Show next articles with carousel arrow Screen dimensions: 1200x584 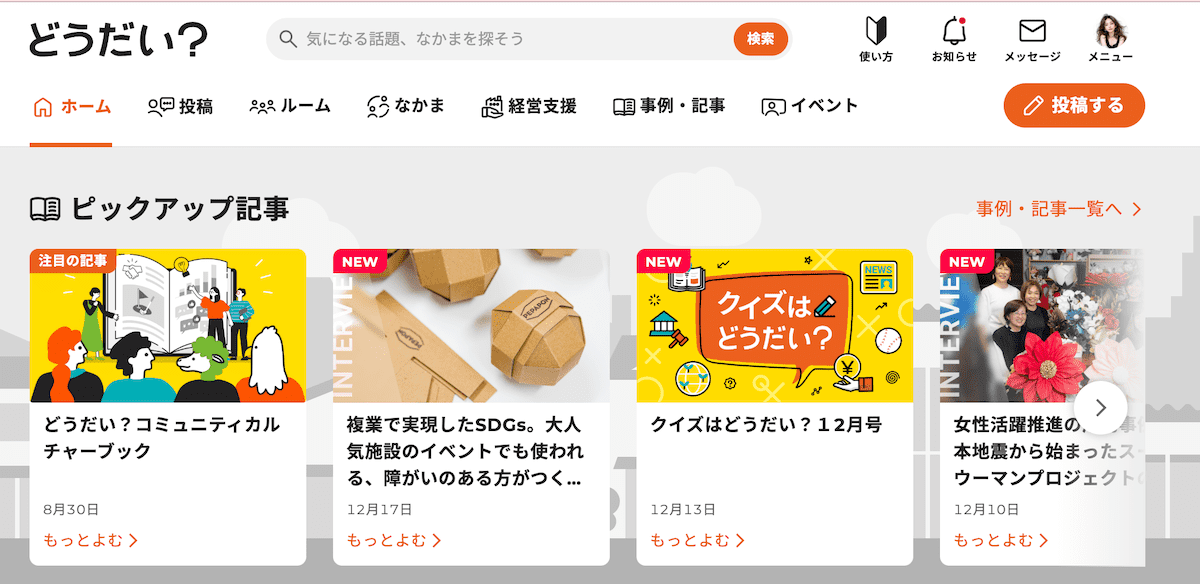(1101, 408)
